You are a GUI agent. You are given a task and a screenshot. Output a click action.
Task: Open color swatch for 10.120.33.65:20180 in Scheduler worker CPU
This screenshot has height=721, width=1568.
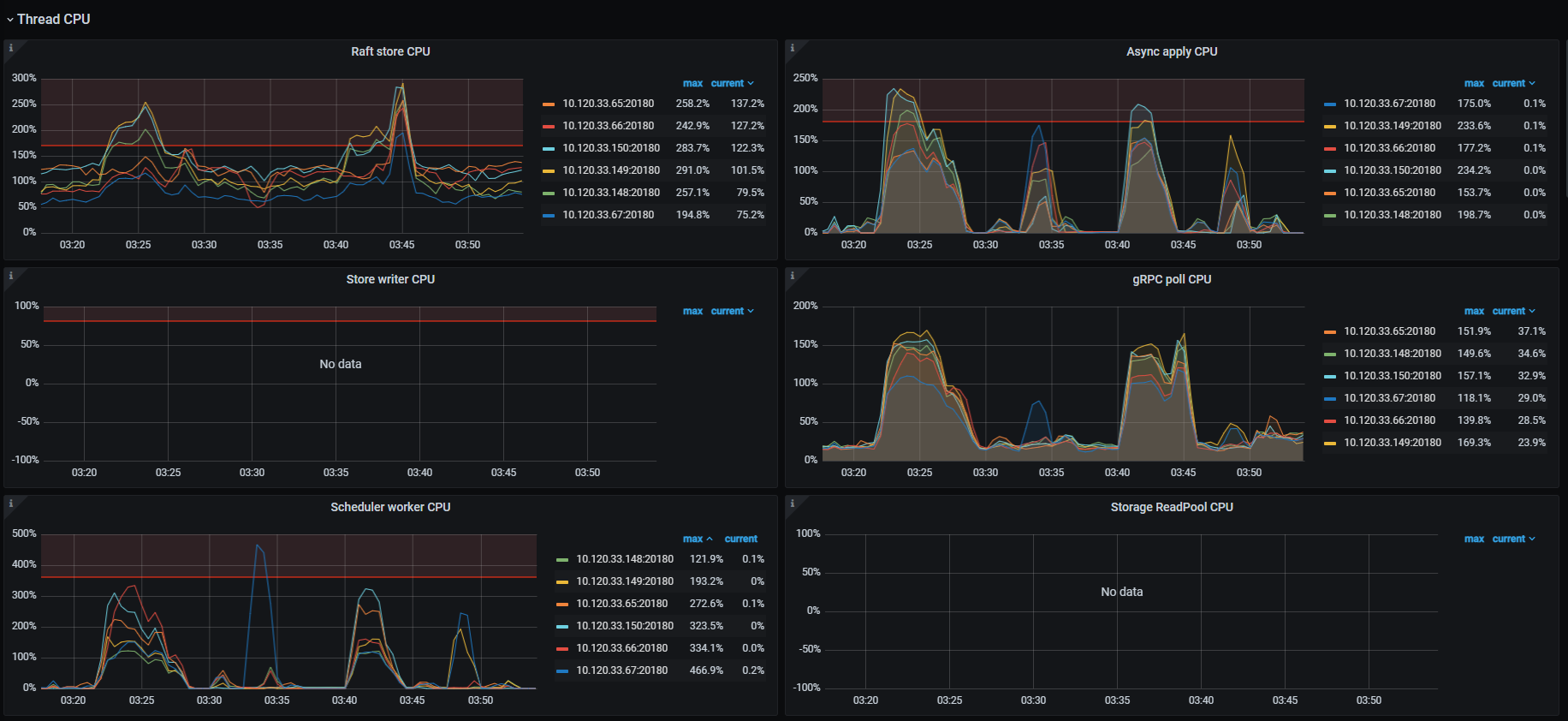coord(562,605)
